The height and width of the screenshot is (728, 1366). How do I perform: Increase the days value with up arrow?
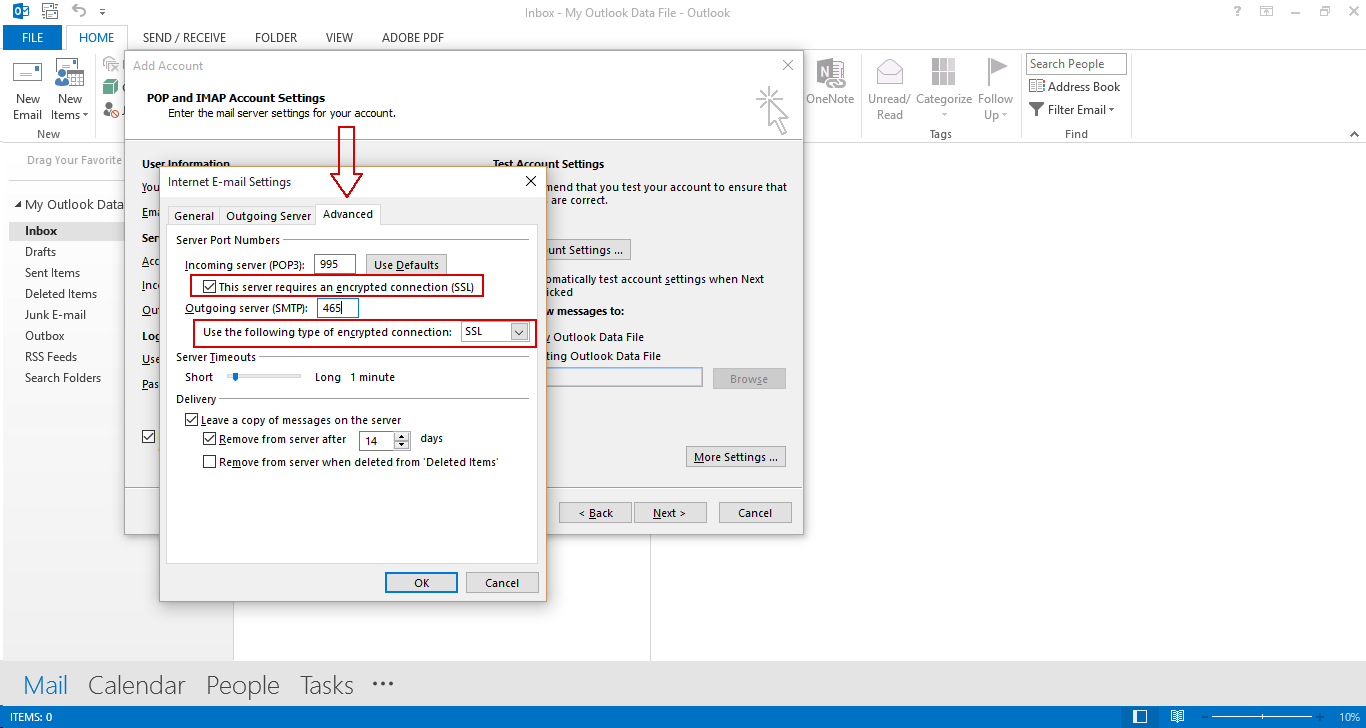tap(402, 436)
